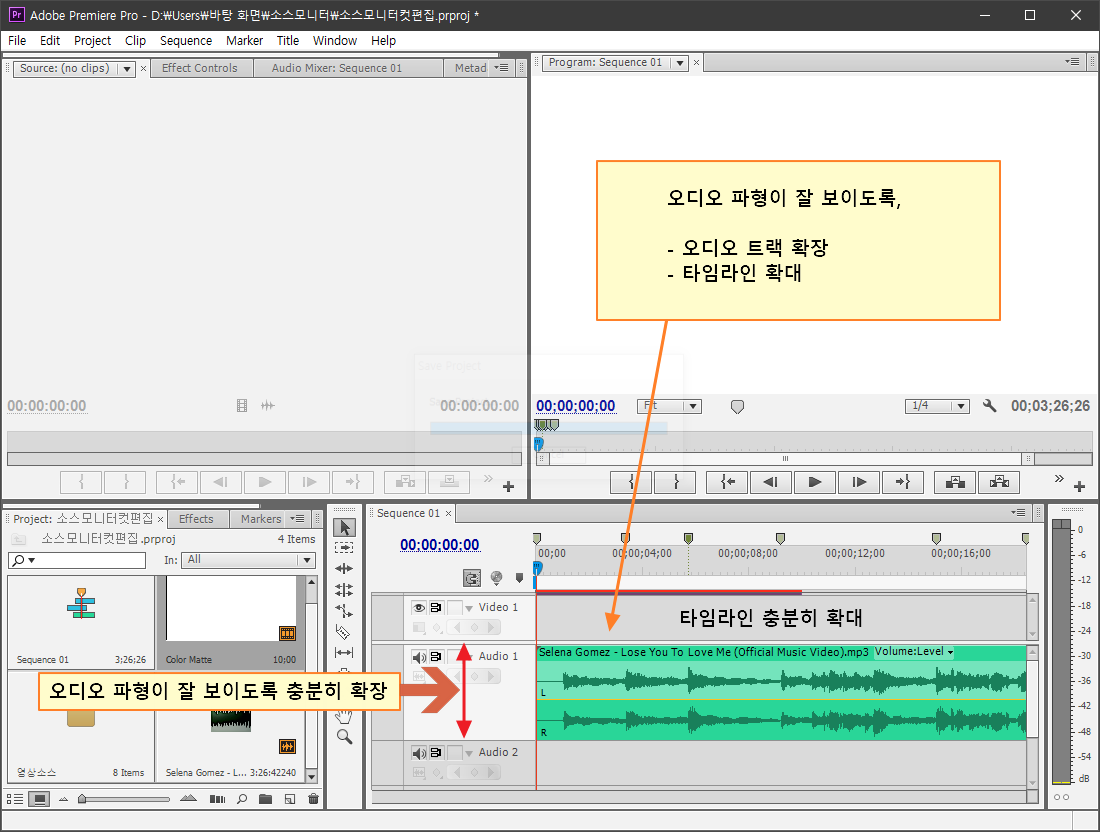Screen dimensions: 1100x832
Task: Open the Marker menu
Action: pos(244,41)
